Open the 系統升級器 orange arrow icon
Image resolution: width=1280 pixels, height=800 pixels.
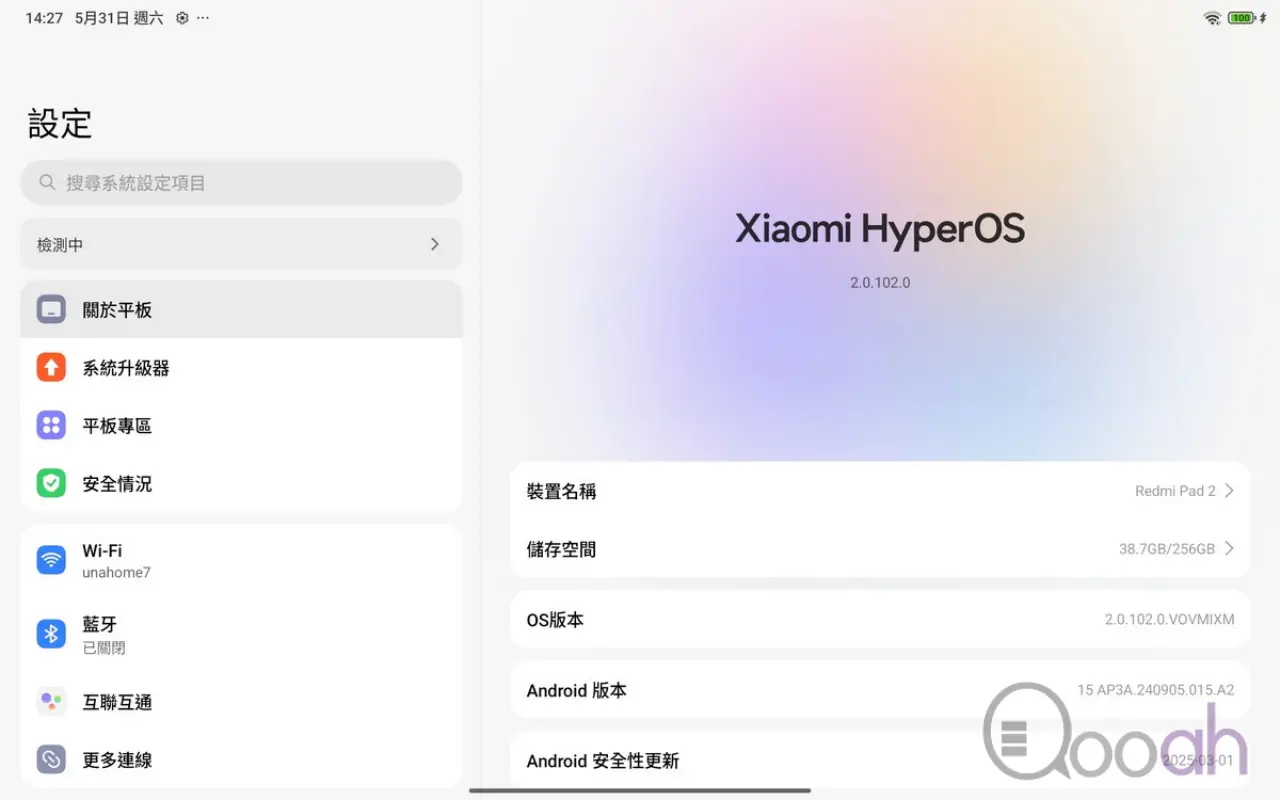pos(51,367)
